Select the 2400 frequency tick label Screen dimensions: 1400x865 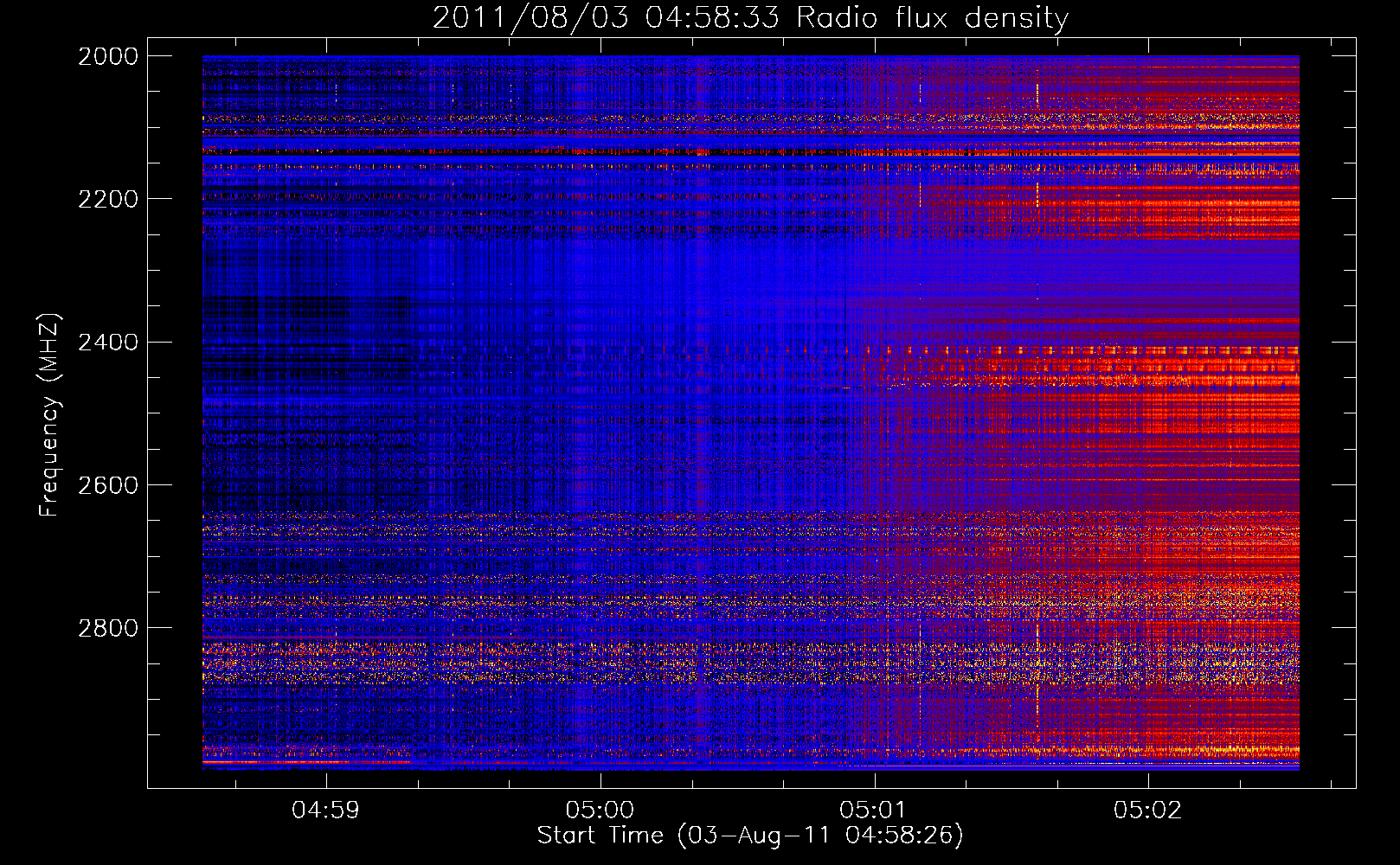108,343
